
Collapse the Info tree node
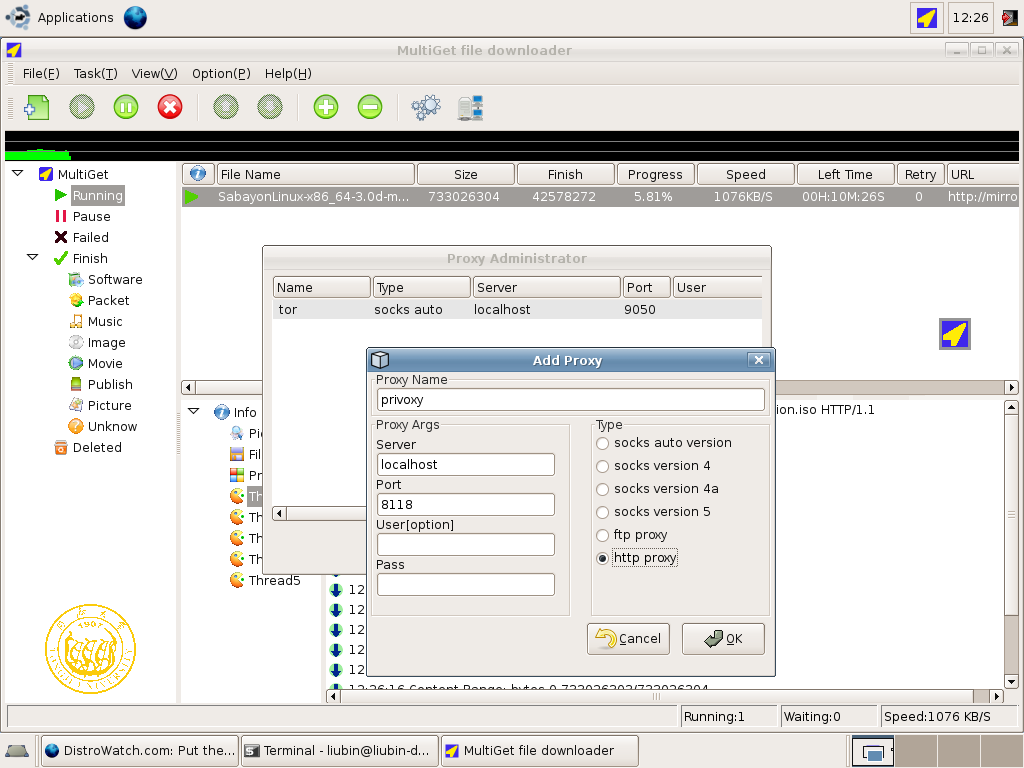[x=193, y=411]
